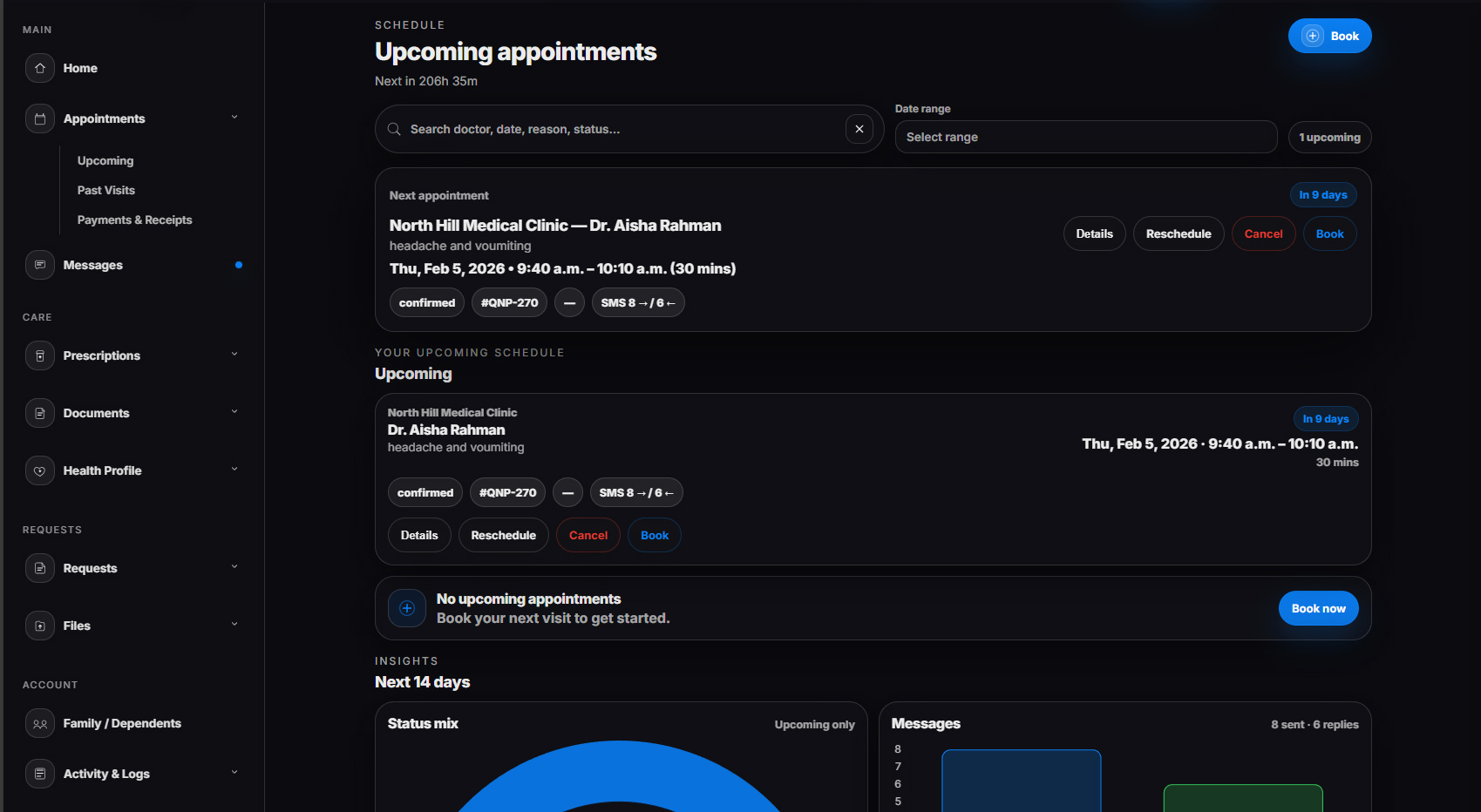Click the Prescriptions icon under Care
Screen dimensions: 1481x812
pyautogui.click(x=39, y=355)
